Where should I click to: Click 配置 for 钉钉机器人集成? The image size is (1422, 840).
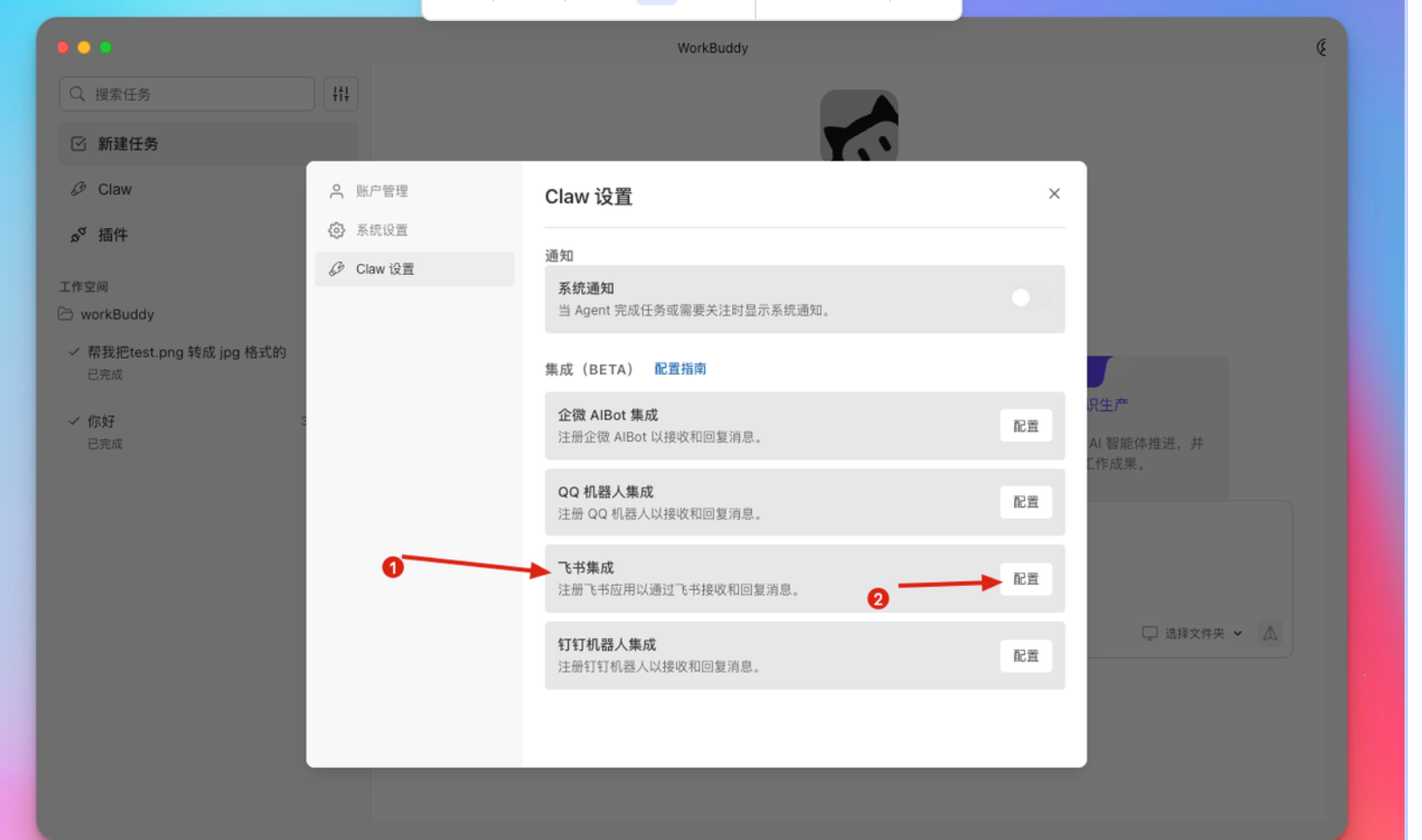(1025, 656)
